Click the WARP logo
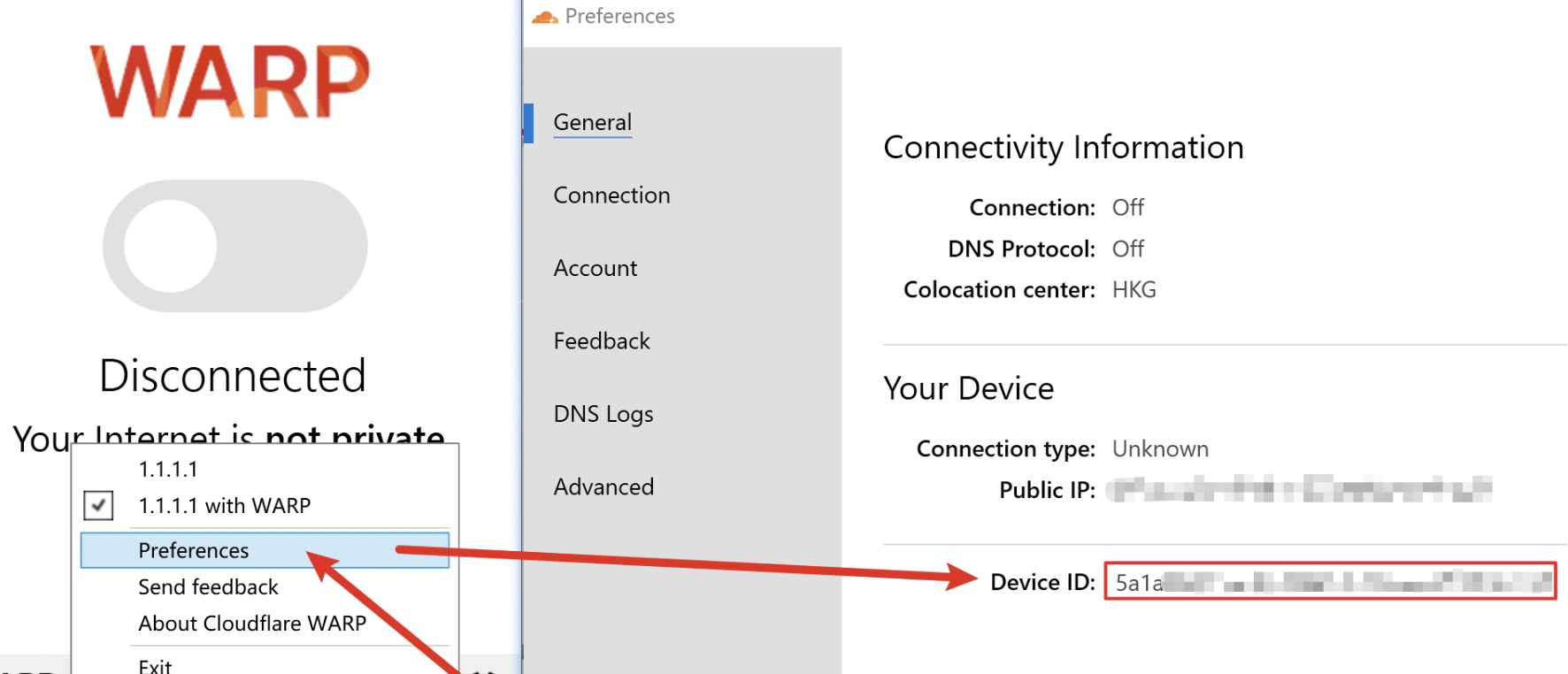Viewport: 1568px width, 674px height. pyautogui.click(x=230, y=81)
